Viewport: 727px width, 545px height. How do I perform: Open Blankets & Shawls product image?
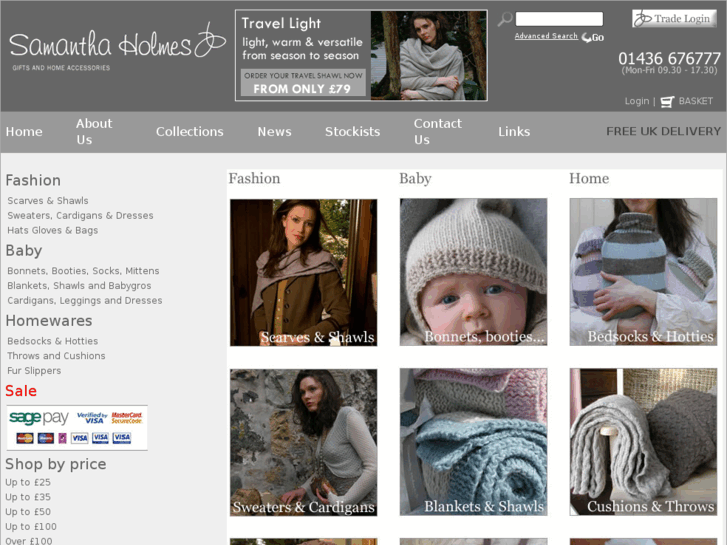tap(473, 442)
